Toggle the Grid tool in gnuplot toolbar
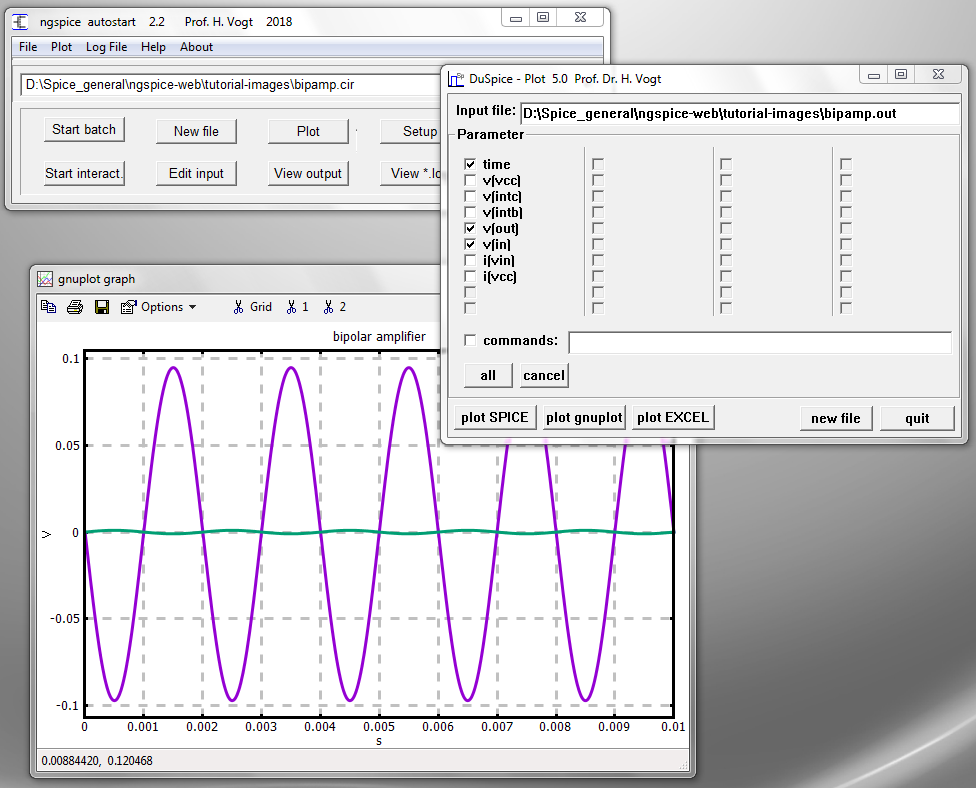The height and width of the screenshot is (788, 976). 252,307
